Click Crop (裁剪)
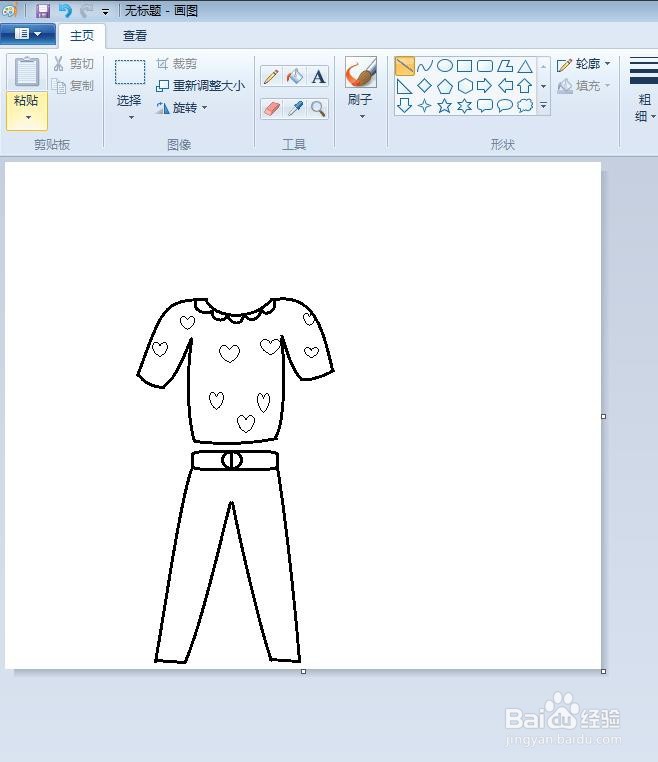Viewport: 658px width, 762px height. point(176,64)
